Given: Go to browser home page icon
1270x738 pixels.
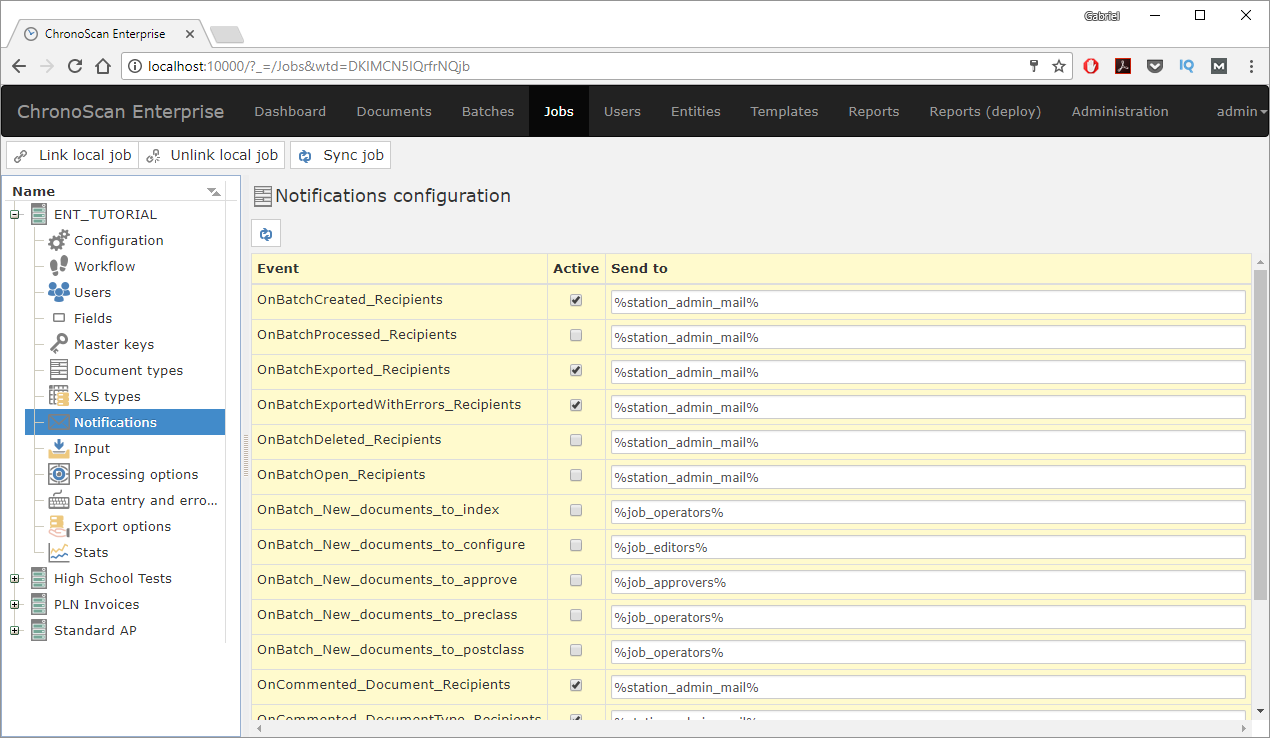Looking at the screenshot, I should (x=103, y=66).
